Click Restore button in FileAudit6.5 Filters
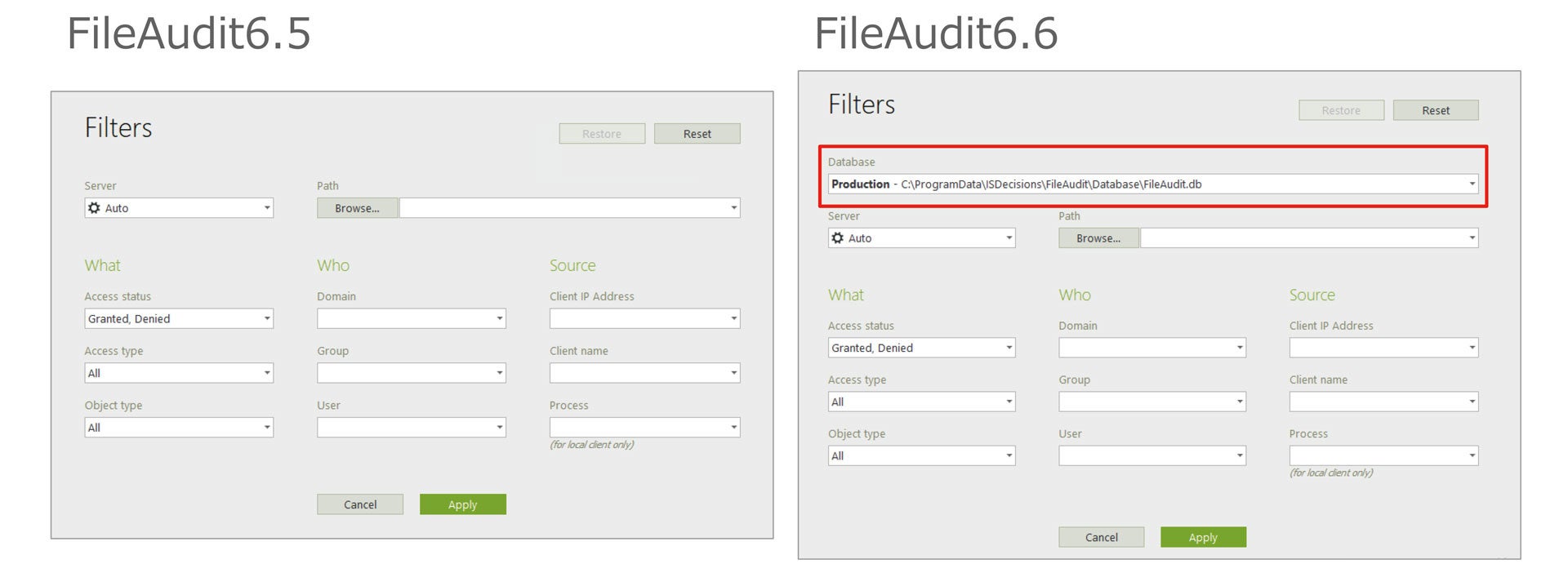This screenshot has height=586, width=1568. [602, 134]
